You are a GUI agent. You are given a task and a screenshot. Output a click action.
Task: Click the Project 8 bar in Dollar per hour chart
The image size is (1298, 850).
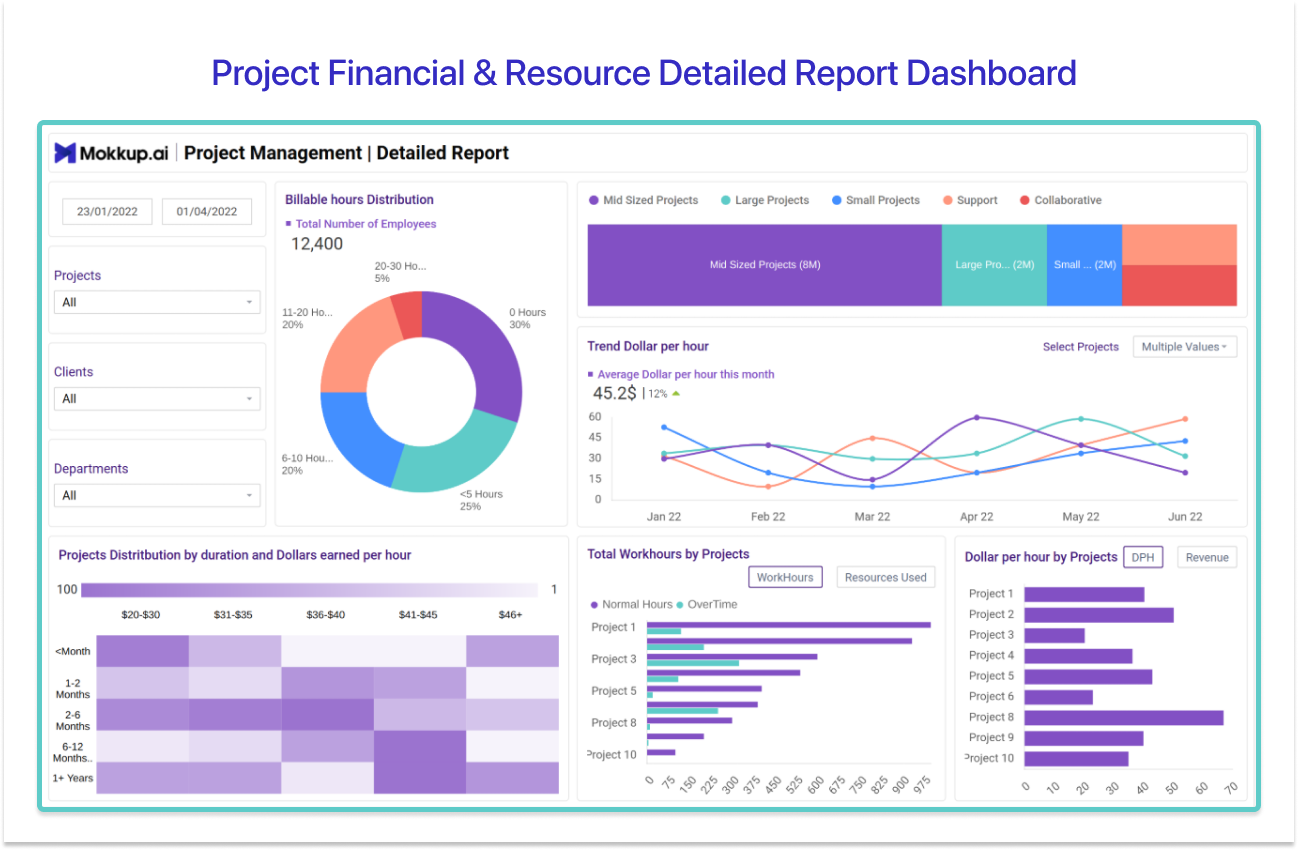1124,717
